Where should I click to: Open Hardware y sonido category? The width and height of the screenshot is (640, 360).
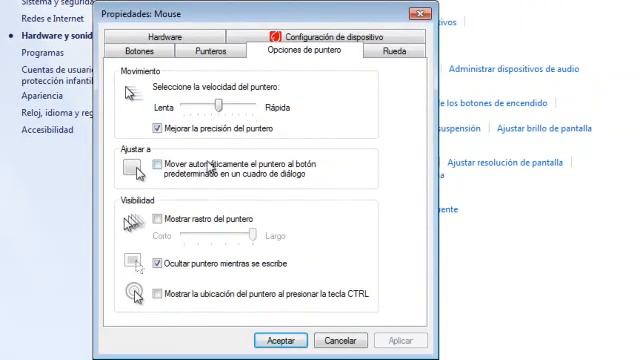[x=57, y=36]
